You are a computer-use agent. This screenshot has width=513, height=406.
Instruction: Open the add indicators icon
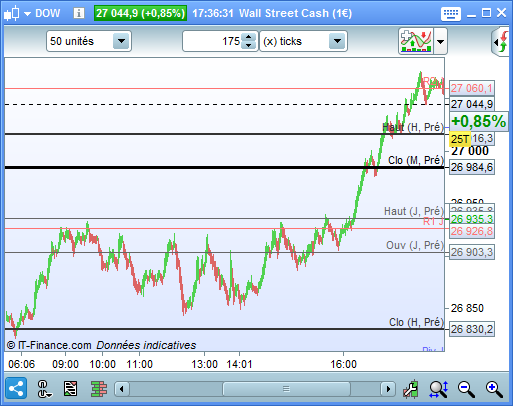[x=416, y=41]
